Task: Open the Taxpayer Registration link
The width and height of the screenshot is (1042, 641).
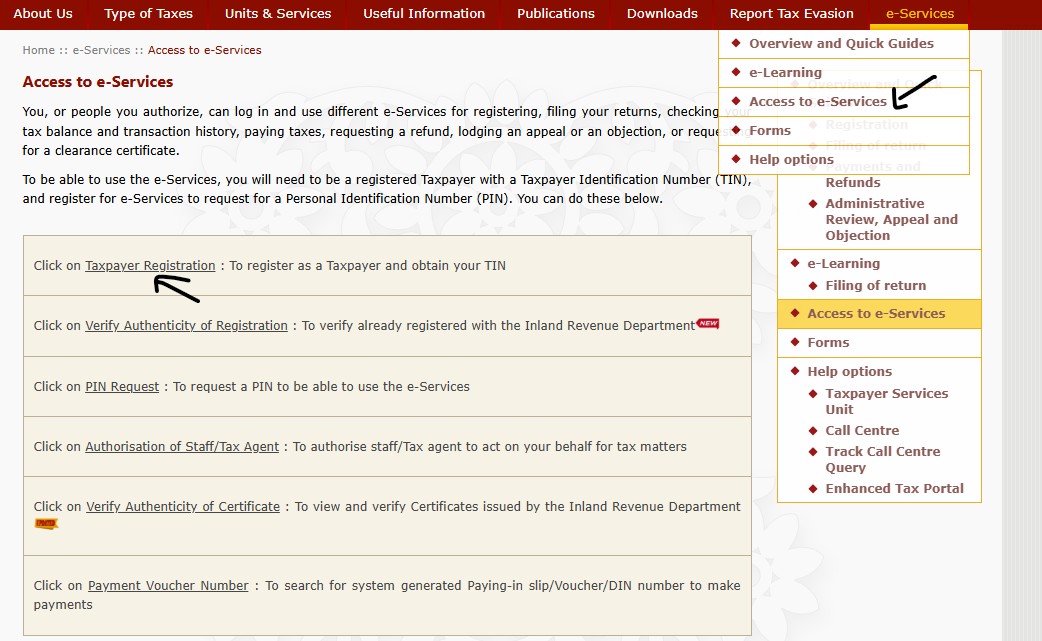Action: click(150, 266)
